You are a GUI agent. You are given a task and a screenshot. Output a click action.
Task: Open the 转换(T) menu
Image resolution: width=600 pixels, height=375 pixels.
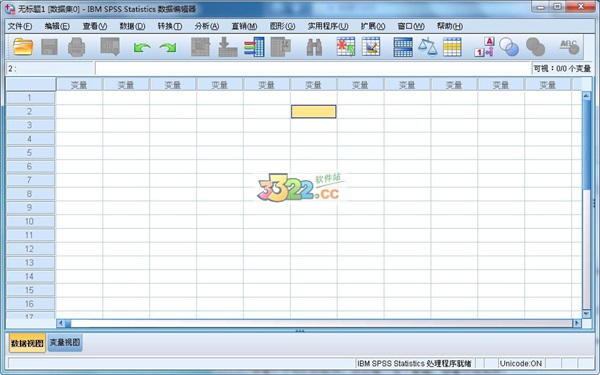click(170, 26)
